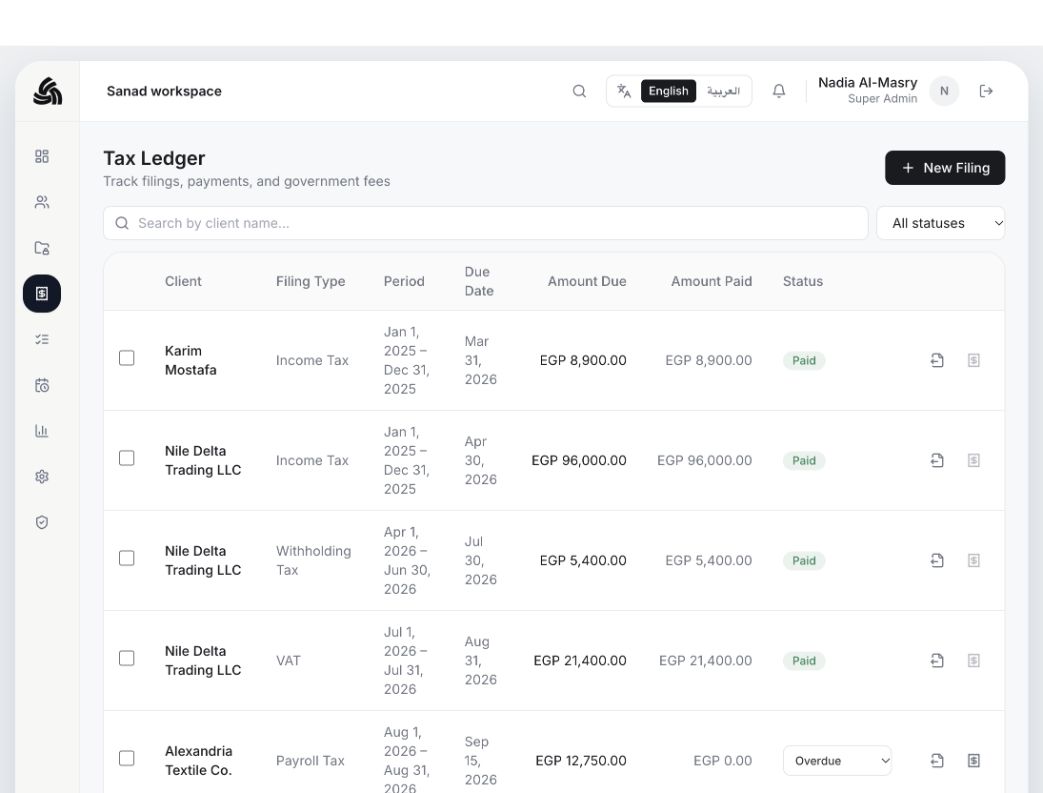
Task: Click the Withholding Tax filing type
Action: [x=313, y=561]
